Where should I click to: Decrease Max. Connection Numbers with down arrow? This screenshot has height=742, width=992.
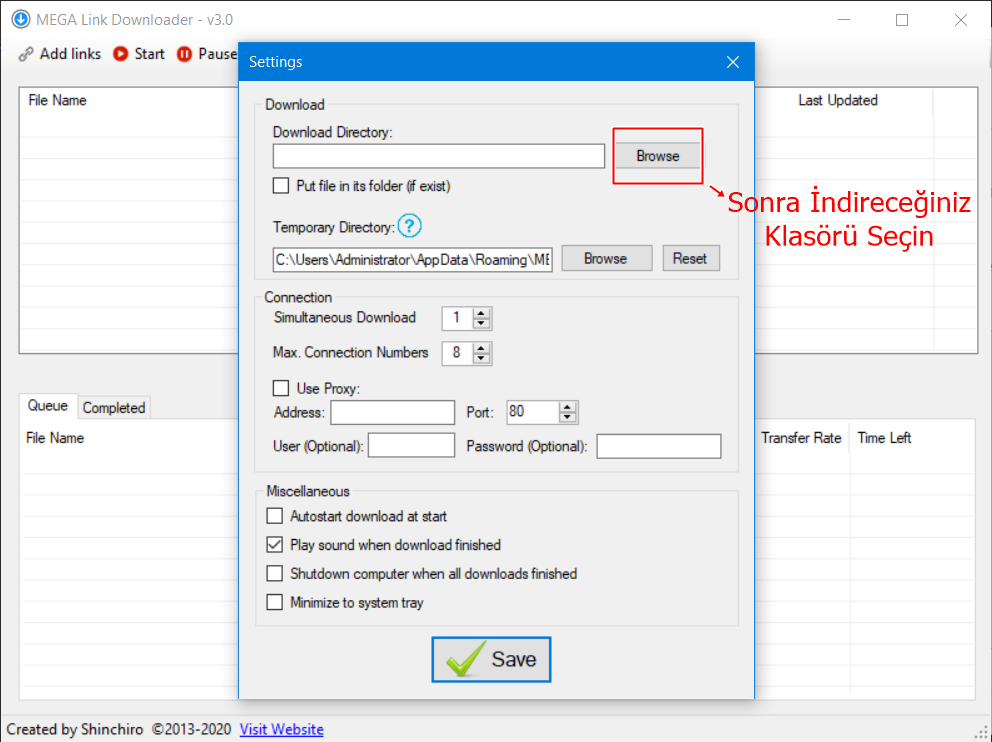click(x=482, y=358)
